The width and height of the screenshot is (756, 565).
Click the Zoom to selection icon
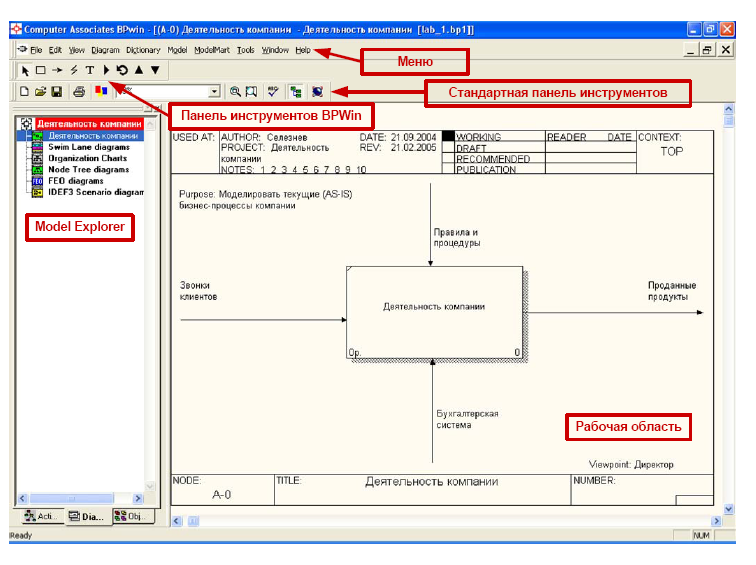pyautogui.click(x=252, y=92)
